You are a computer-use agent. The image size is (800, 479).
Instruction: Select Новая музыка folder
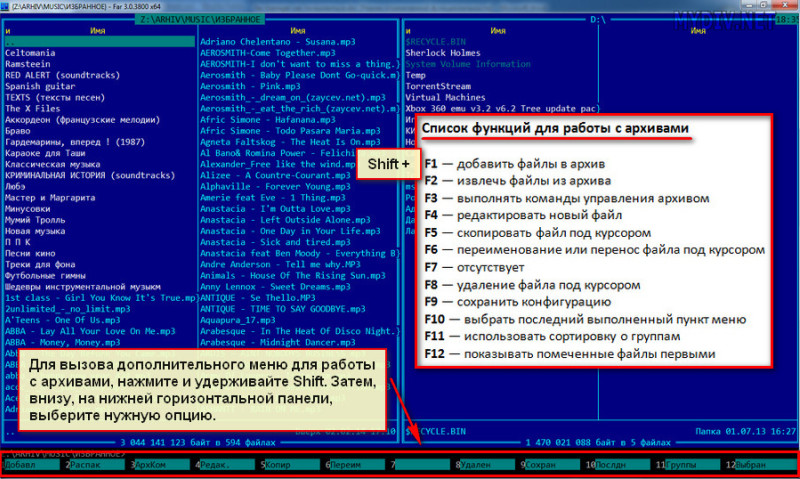point(35,231)
